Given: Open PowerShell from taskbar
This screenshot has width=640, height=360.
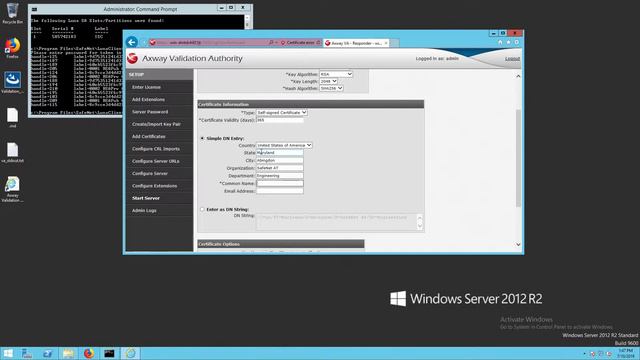Looking at the screenshot, I should coord(47,353).
